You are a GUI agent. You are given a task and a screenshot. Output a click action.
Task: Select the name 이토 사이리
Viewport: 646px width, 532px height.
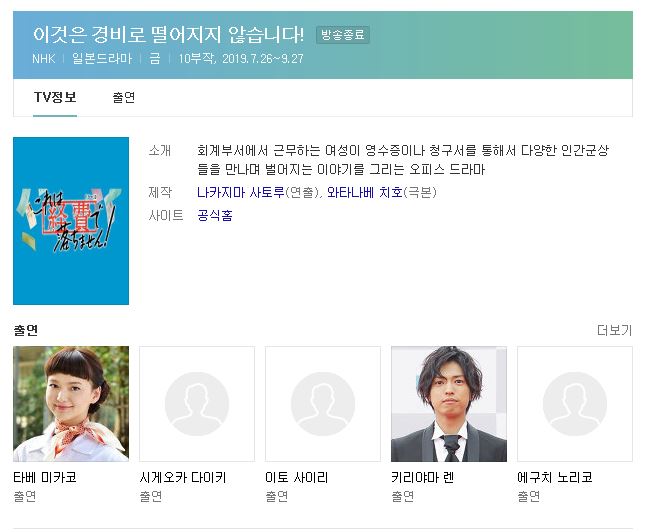coord(297,478)
